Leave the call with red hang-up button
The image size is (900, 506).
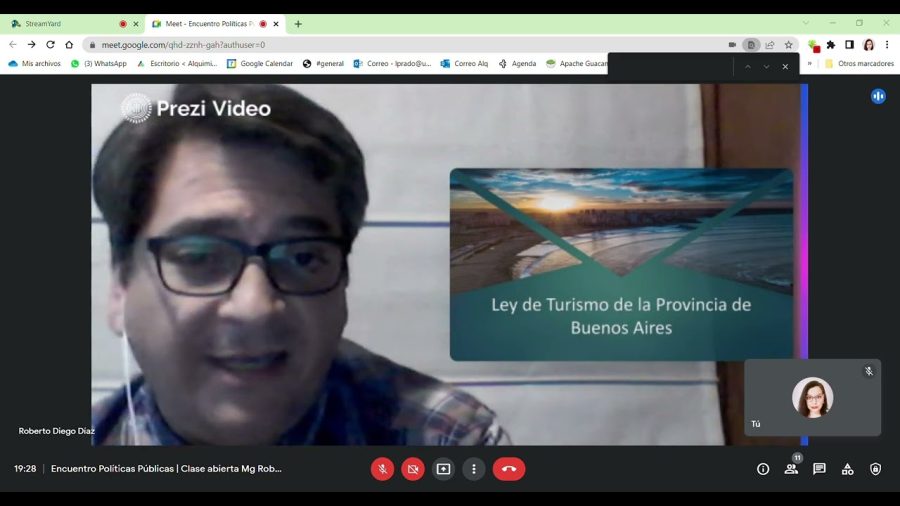pos(509,469)
